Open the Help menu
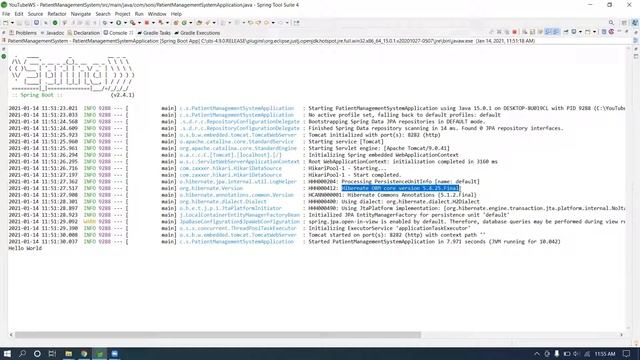This screenshot has height=360, width=640. (x=176, y=14)
